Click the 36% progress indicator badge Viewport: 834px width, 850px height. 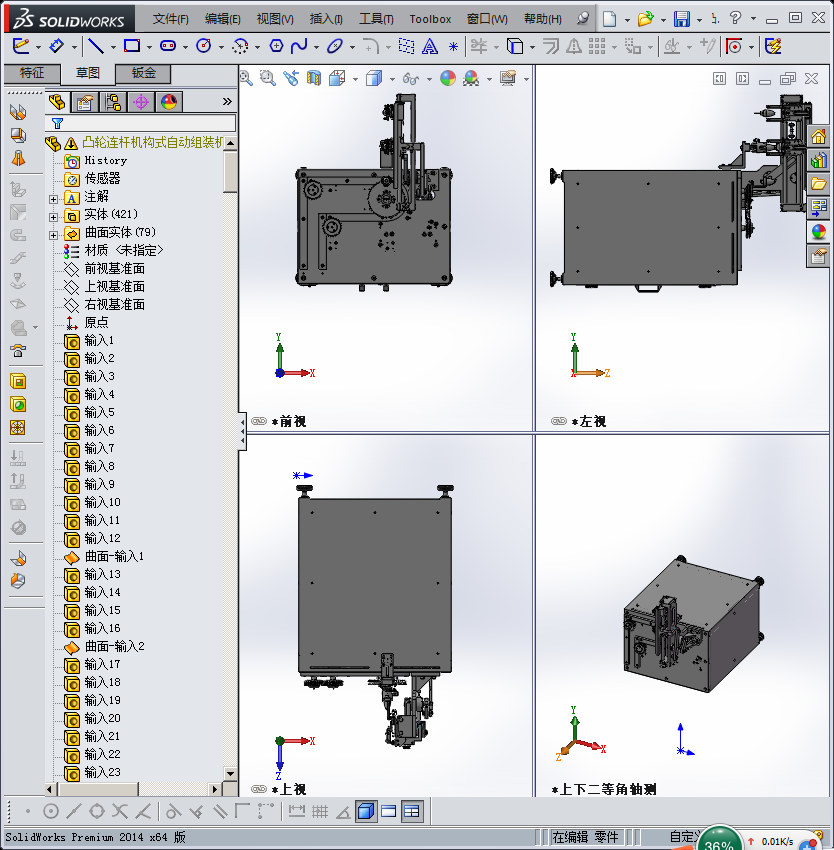[x=719, y=839]
